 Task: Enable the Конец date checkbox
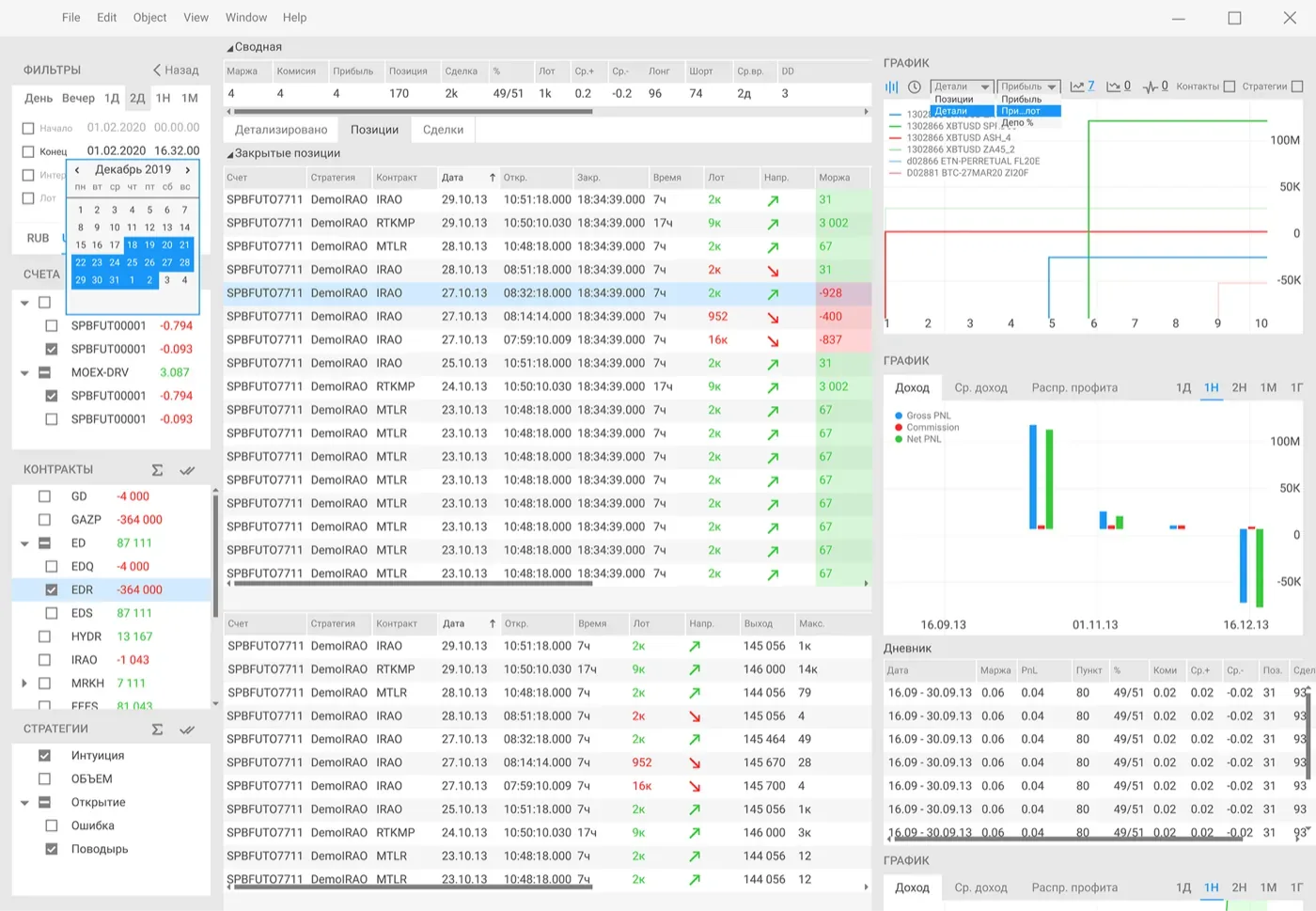pyautogui.click(x=28, y=151)
